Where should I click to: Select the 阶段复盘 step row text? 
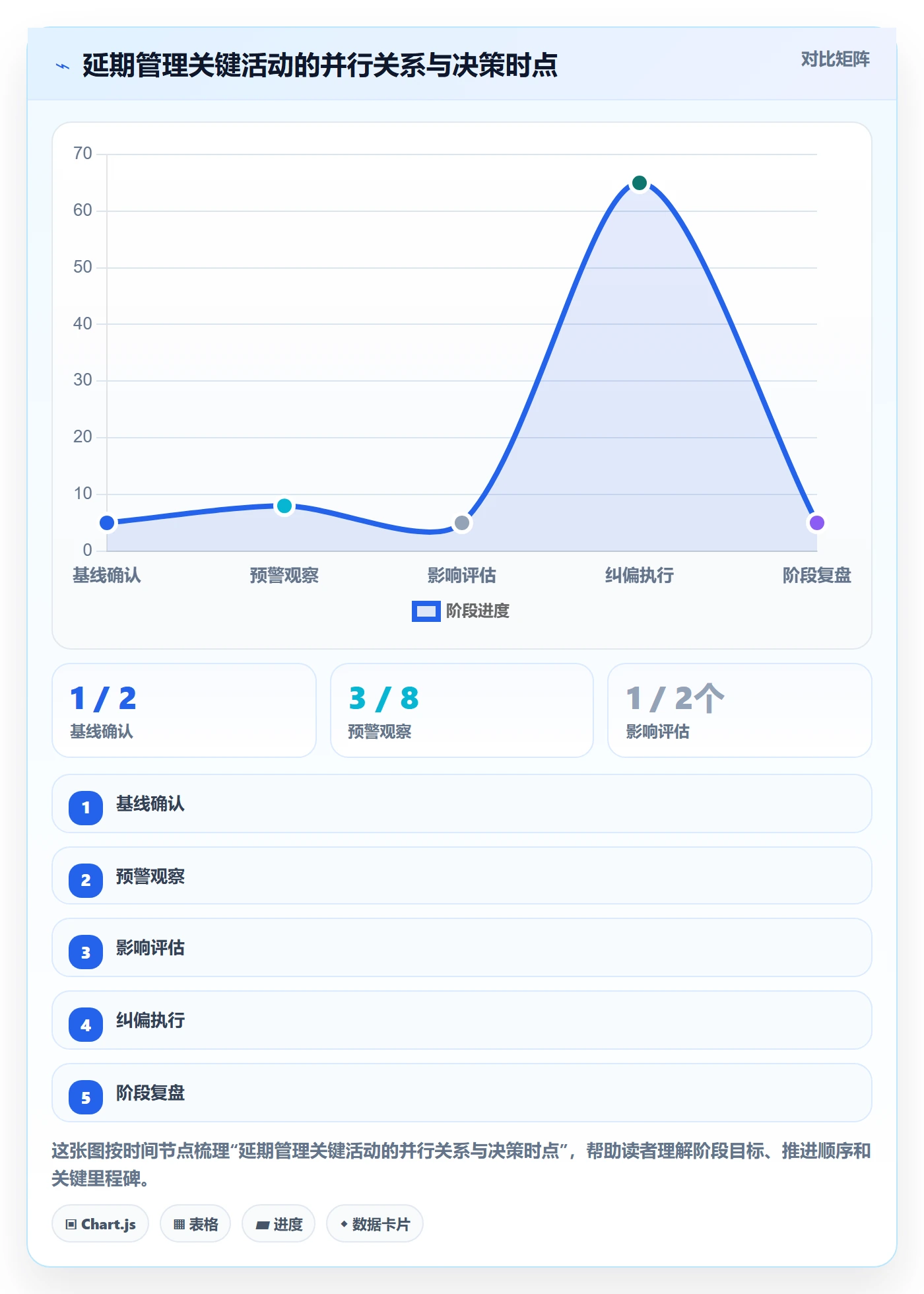click(x=150, y=1093)
